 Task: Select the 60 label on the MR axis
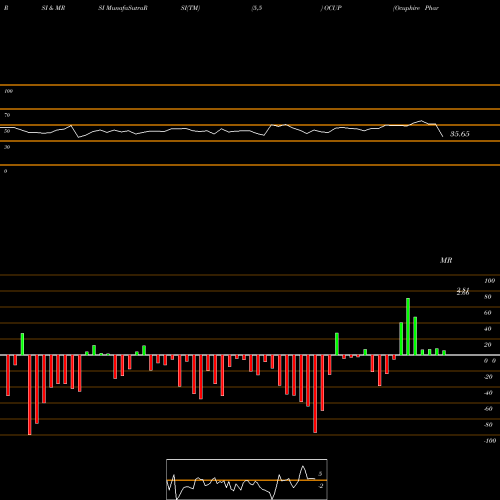[x=488, y=313]
